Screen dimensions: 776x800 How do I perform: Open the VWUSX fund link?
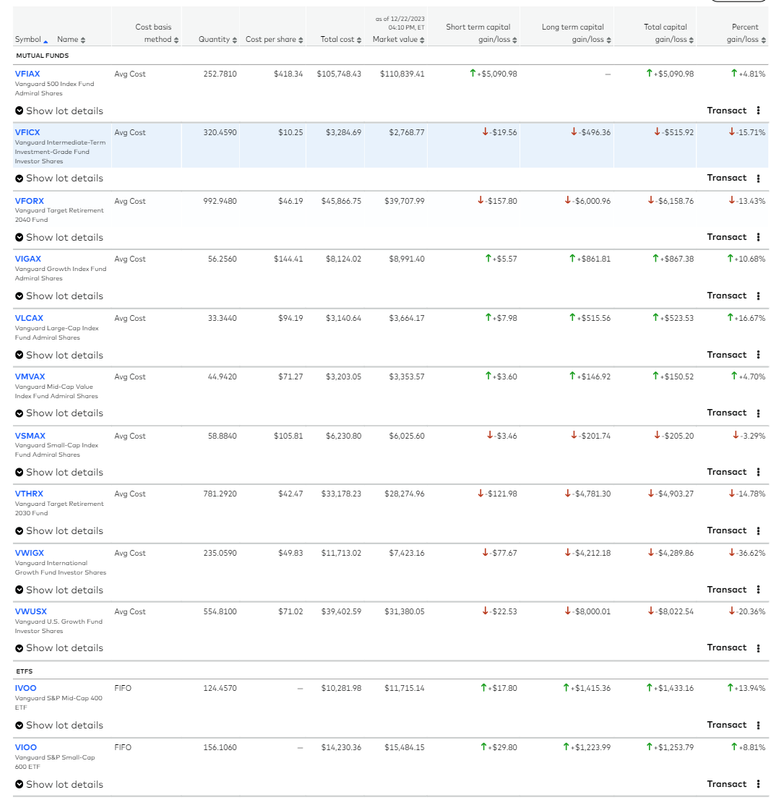[31, 611]
